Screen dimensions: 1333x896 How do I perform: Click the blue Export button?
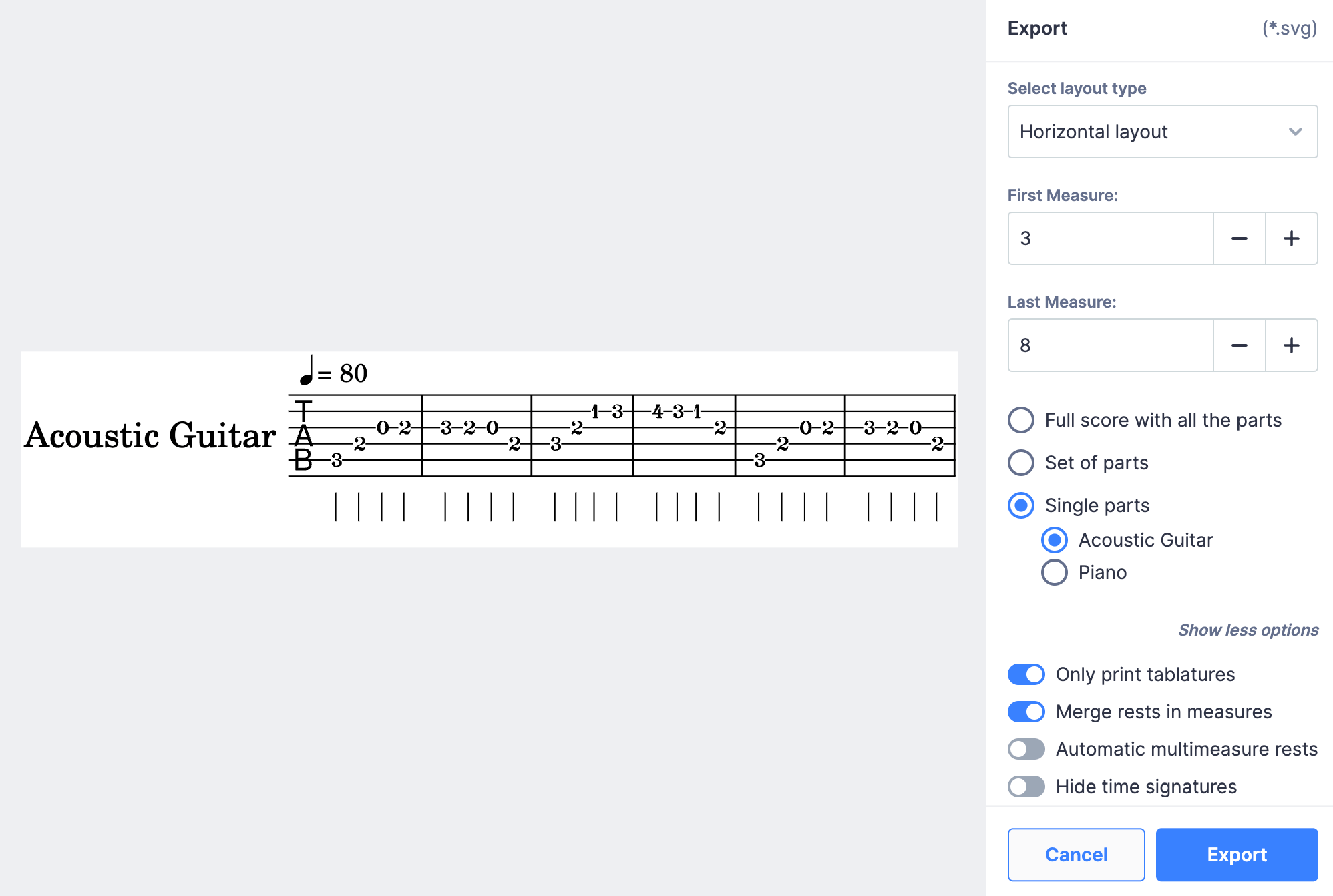pyautogui.click(x=1237, y=855)
